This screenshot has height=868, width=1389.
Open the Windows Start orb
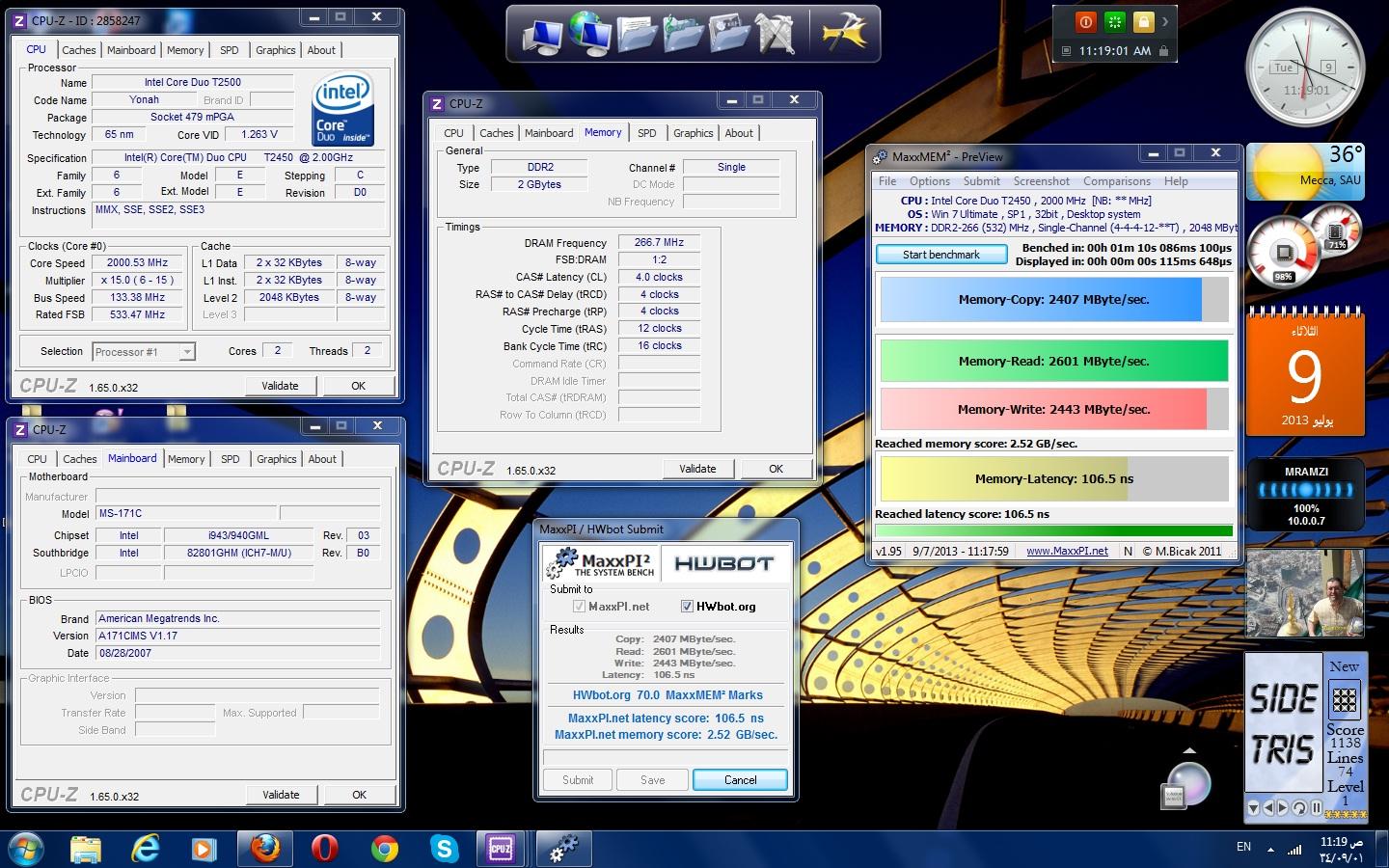pos(26,848)
